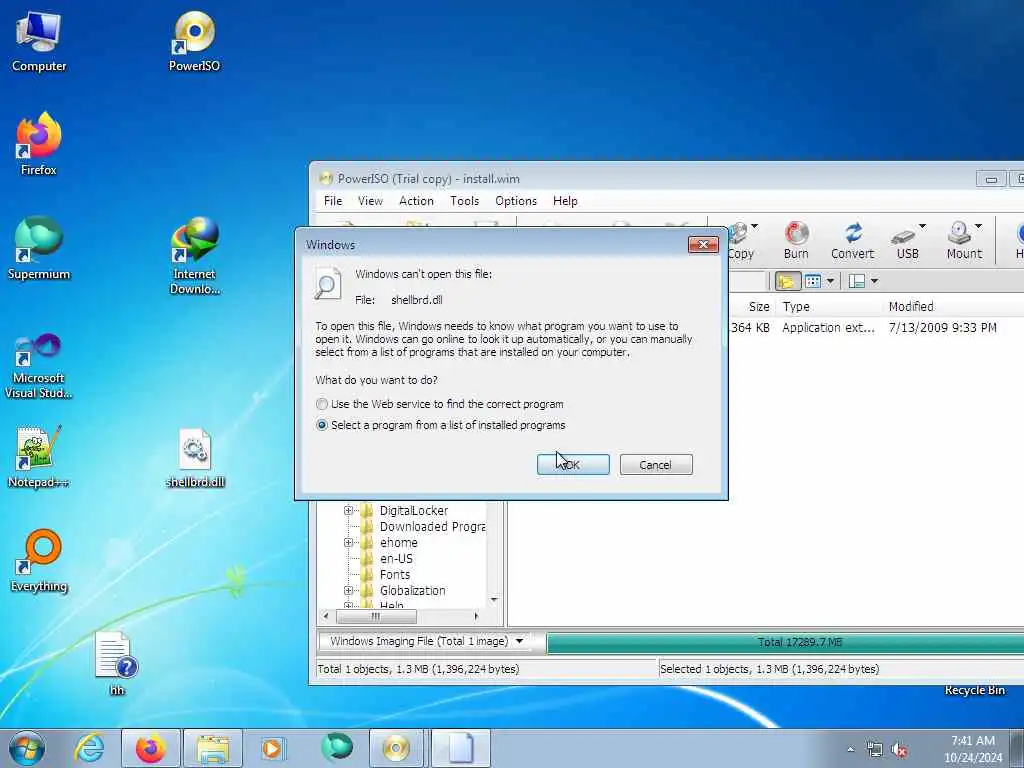Click the folder tree horizontal scrollbar thumb
Screen dimensions: 1024x768
coord(376,616)
